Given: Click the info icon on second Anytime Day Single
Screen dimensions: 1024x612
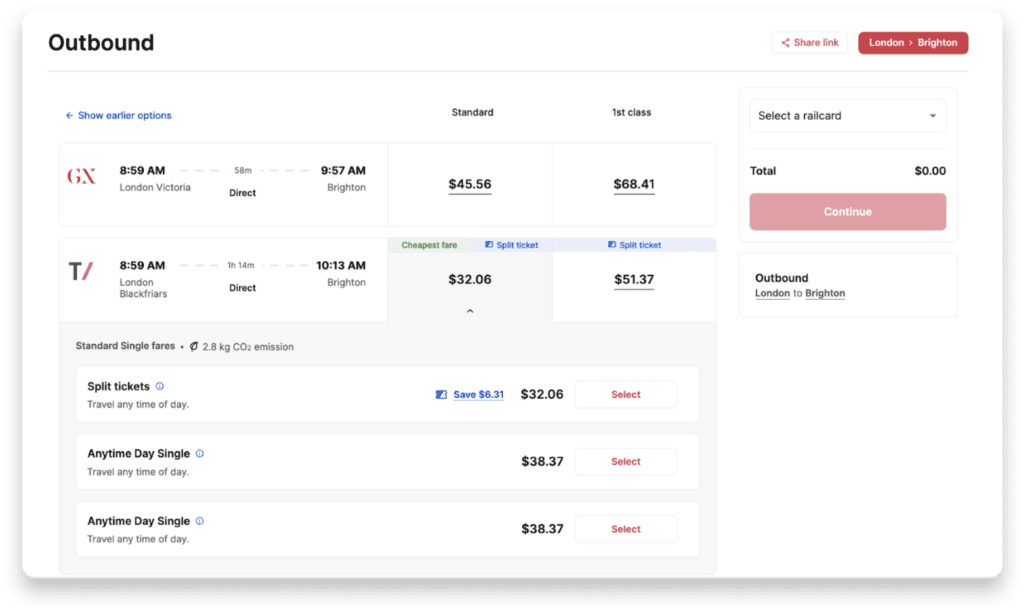Looking at the screenshot, I should pos(198,521).
